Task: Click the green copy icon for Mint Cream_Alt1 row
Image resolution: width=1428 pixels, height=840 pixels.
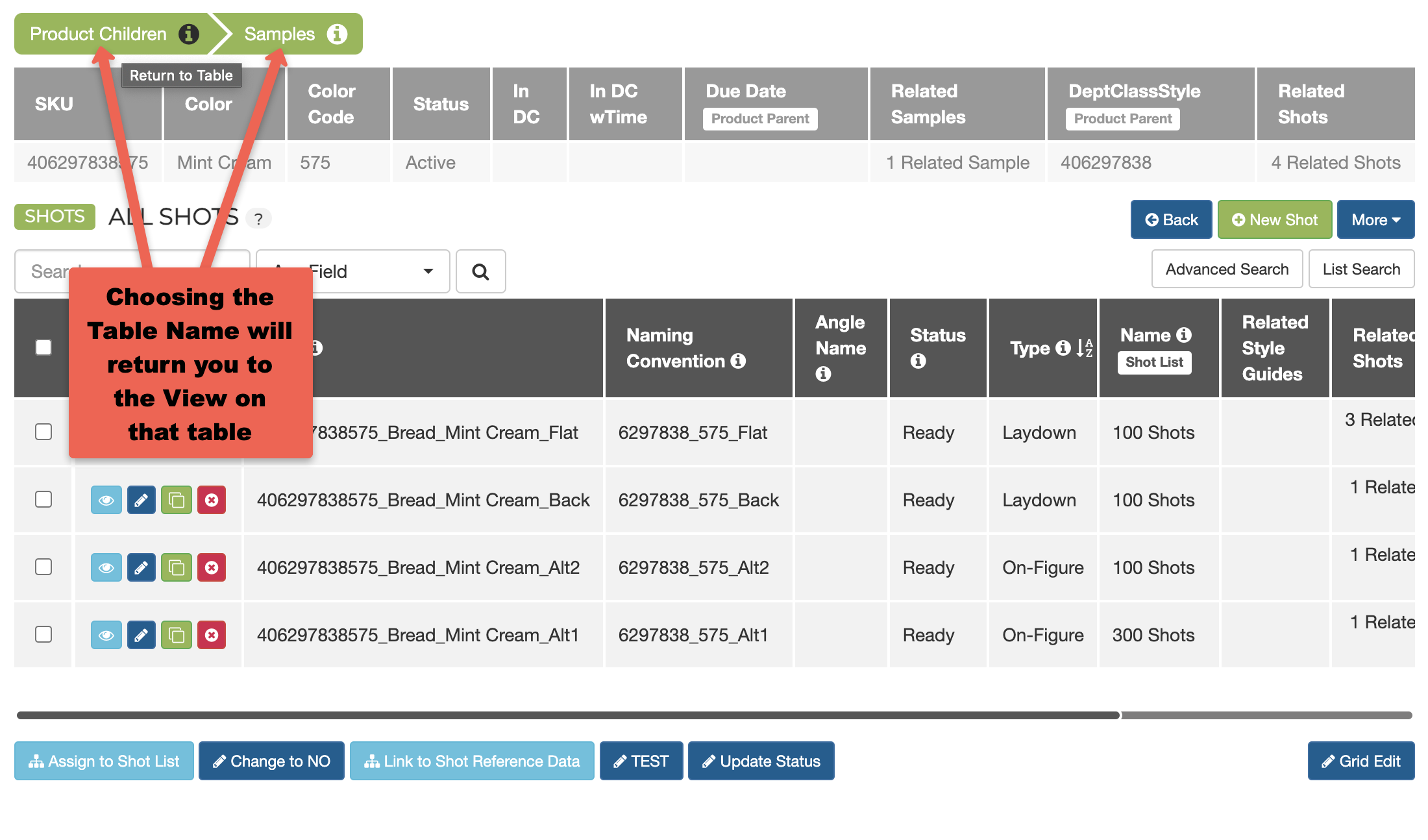Action: (176, 635)
